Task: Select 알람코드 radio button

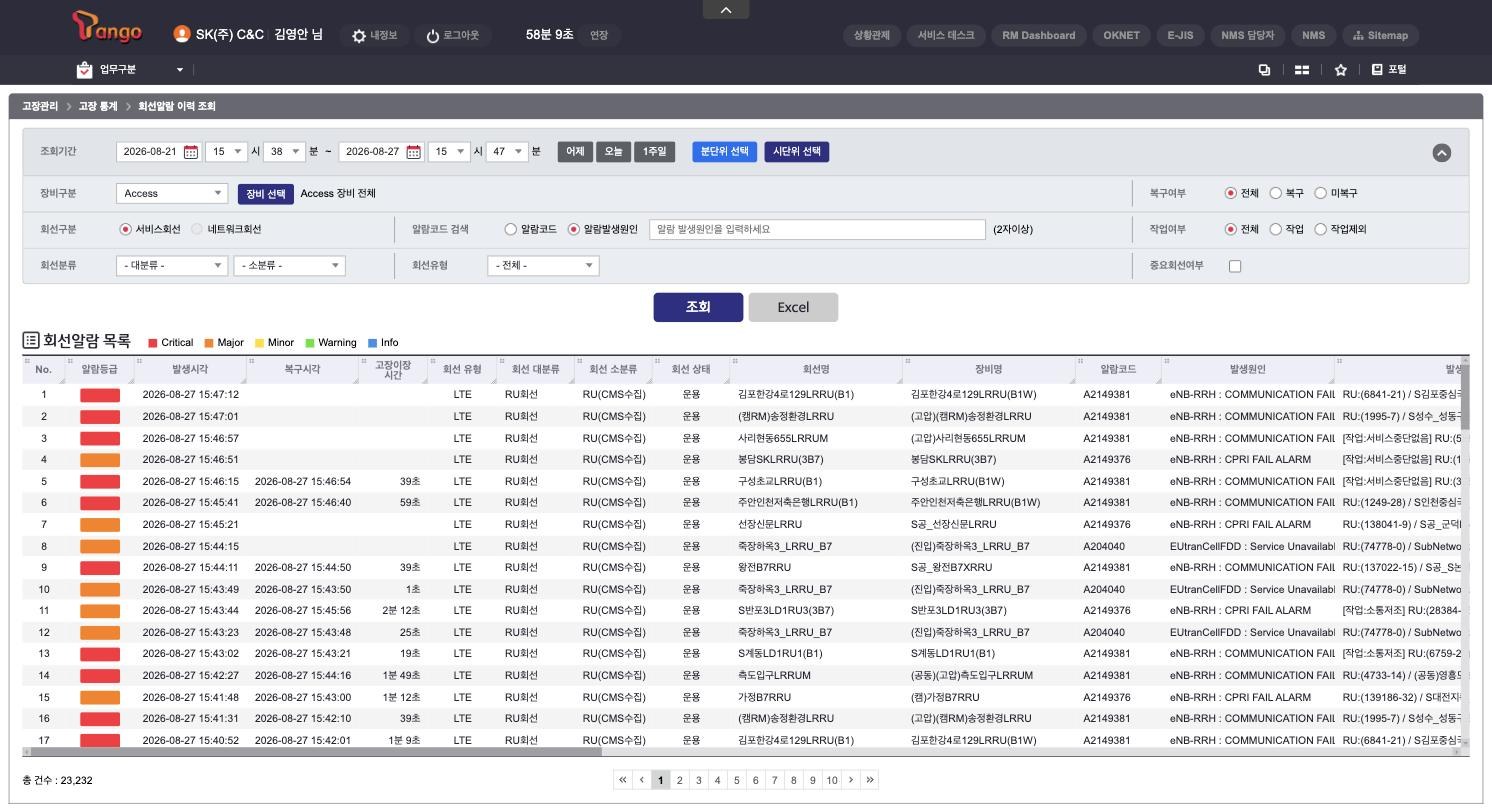Action: [x=511, y=229]
